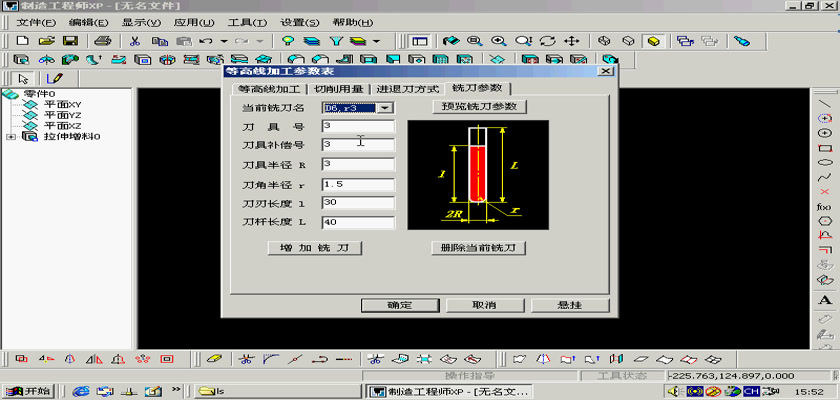Image resolution: width=840 pixels, height=400 pixels.
Task: Select 平面XY in the feature tree
Action: coord(62,104)
